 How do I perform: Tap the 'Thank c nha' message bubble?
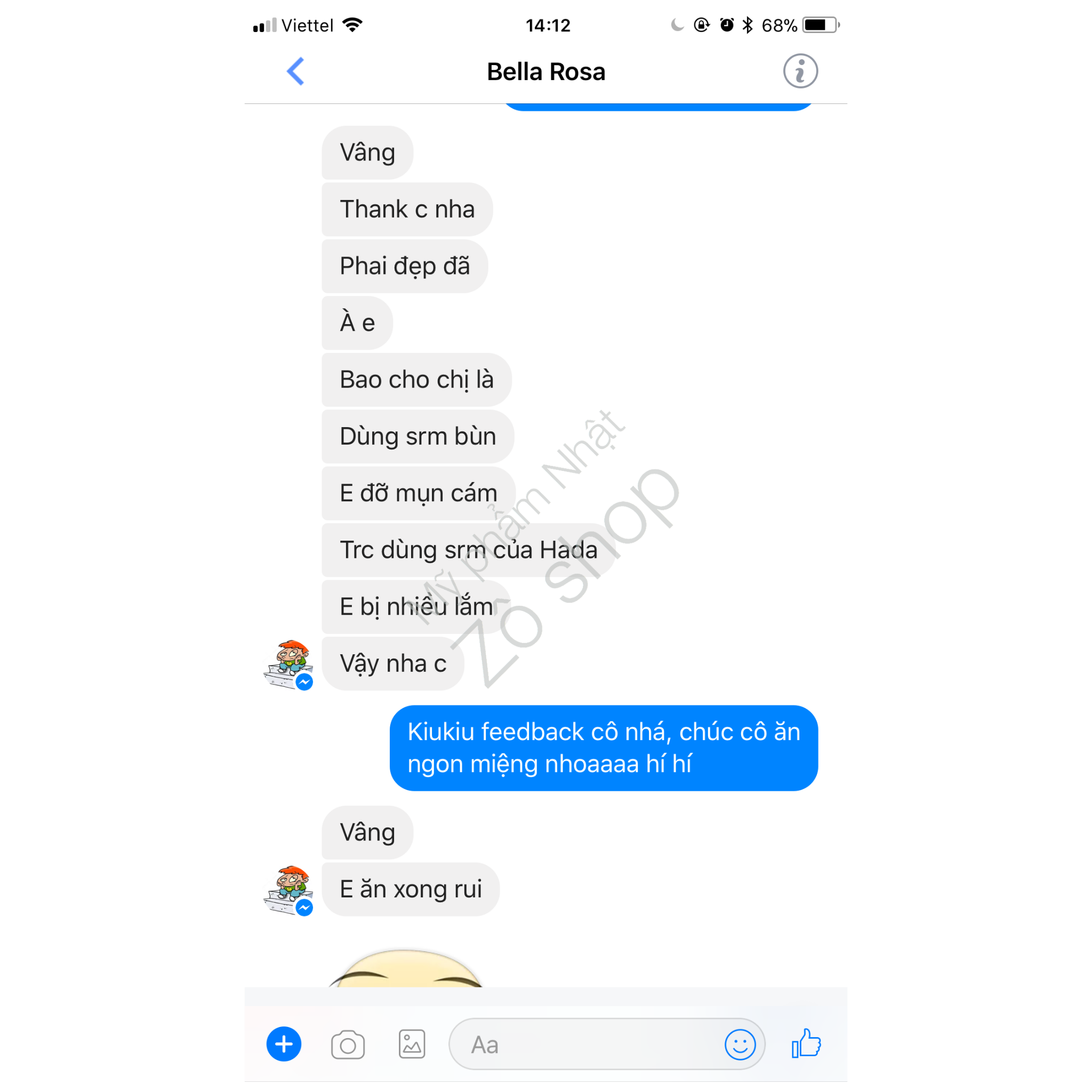point(407,209)
